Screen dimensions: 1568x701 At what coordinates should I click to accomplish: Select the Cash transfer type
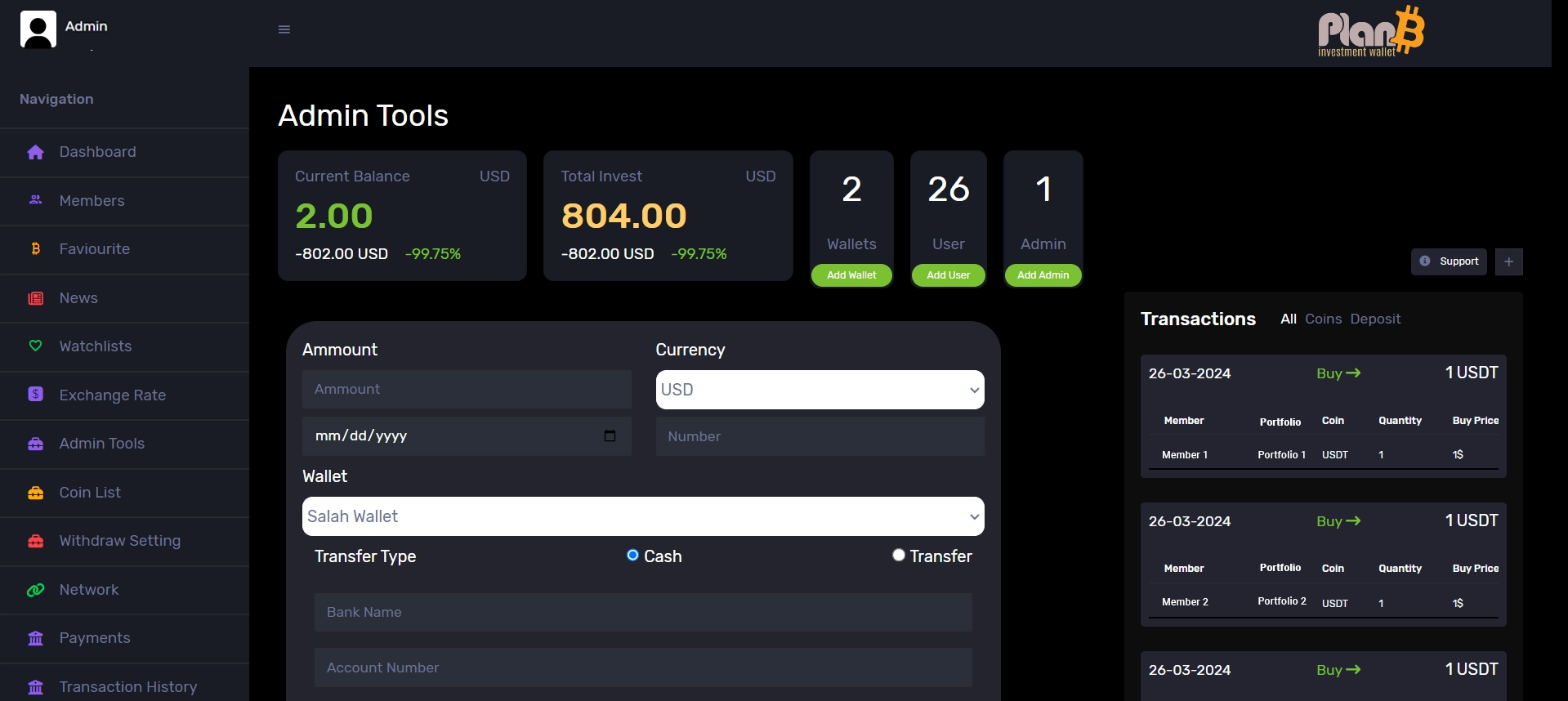pos(632,556)
